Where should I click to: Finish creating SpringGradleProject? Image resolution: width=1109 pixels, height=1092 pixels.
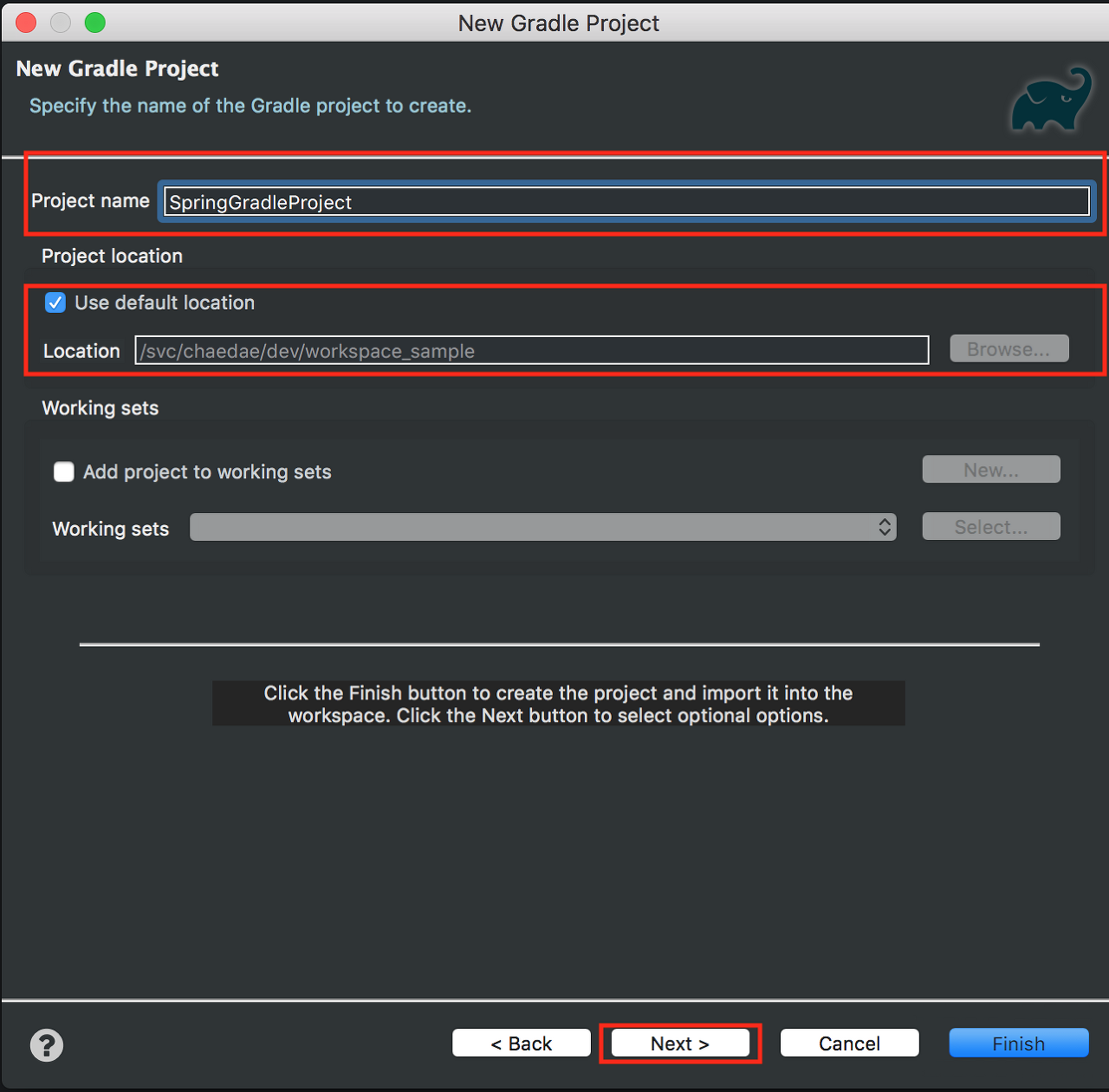(x=1018, y=1043)
